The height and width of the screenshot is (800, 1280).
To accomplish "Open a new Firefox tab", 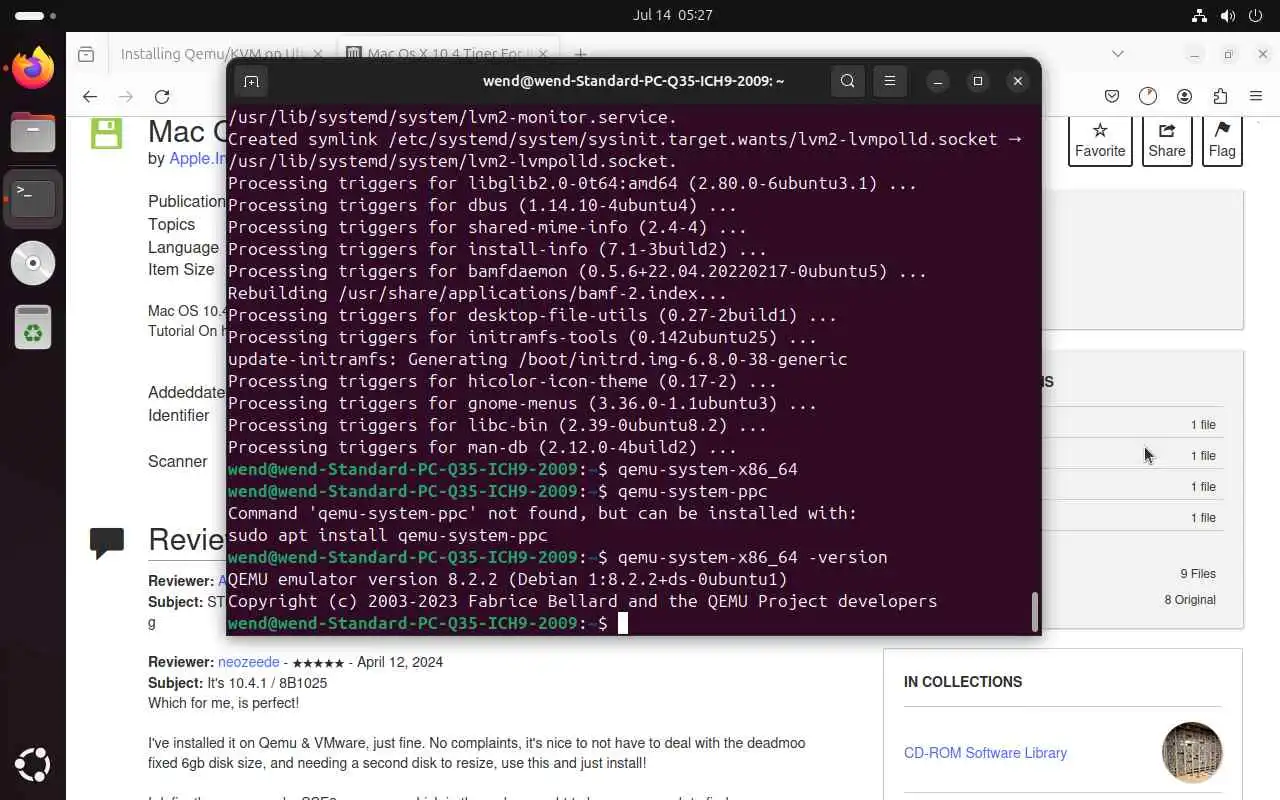I will pyautogui.click(x=580, y=54).
